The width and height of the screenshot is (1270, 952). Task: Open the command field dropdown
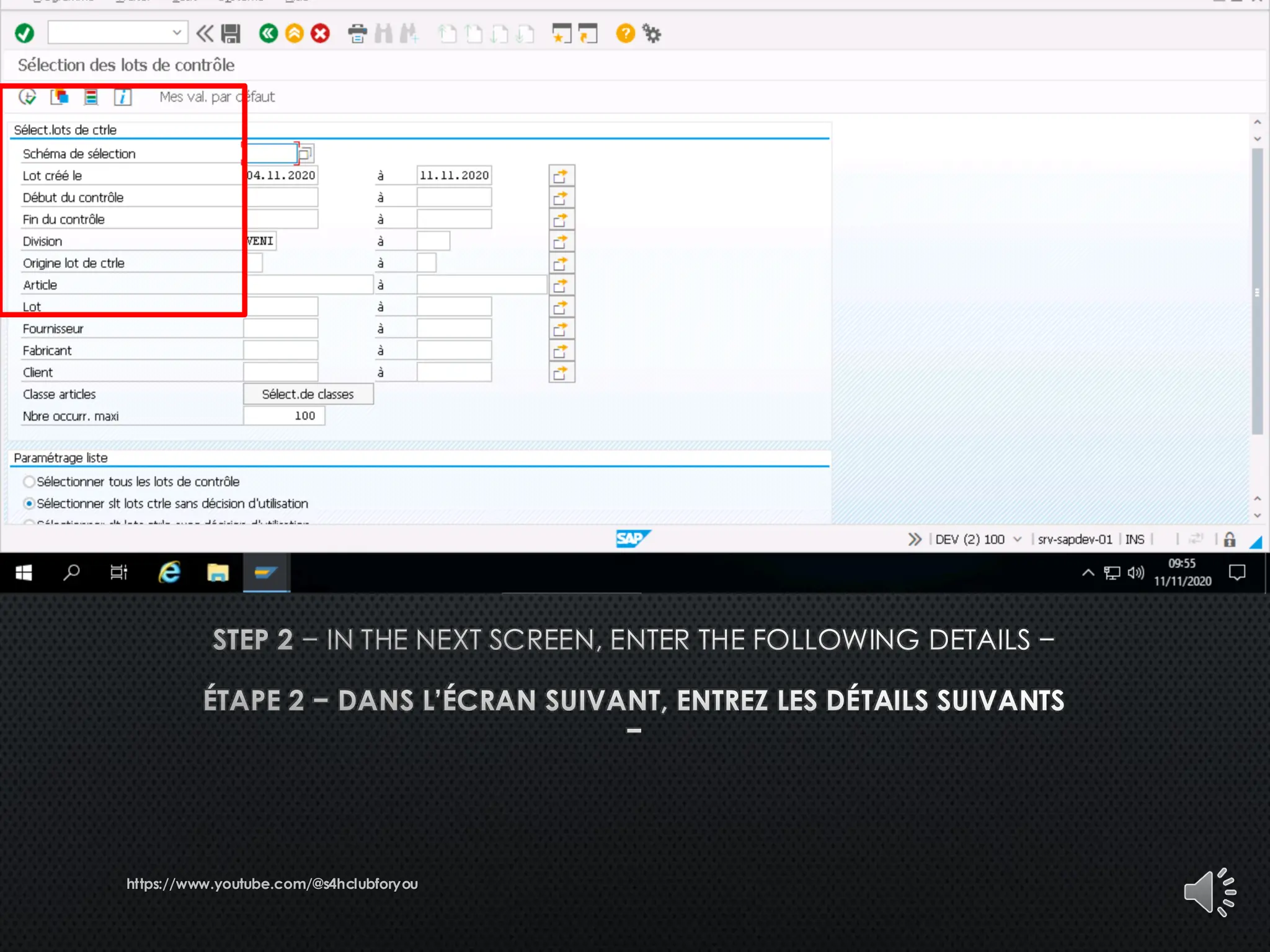177,33
